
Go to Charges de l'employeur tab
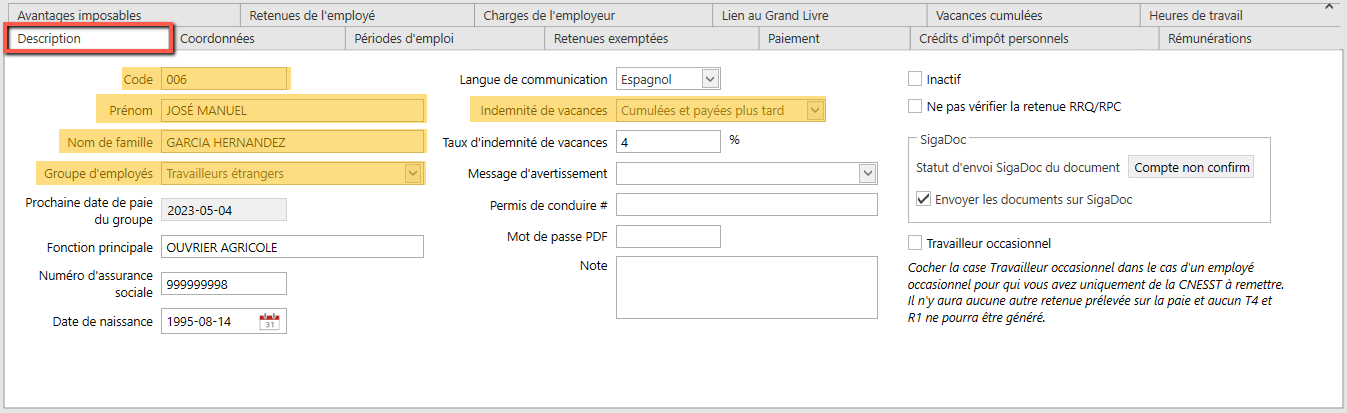pos(592,15)
